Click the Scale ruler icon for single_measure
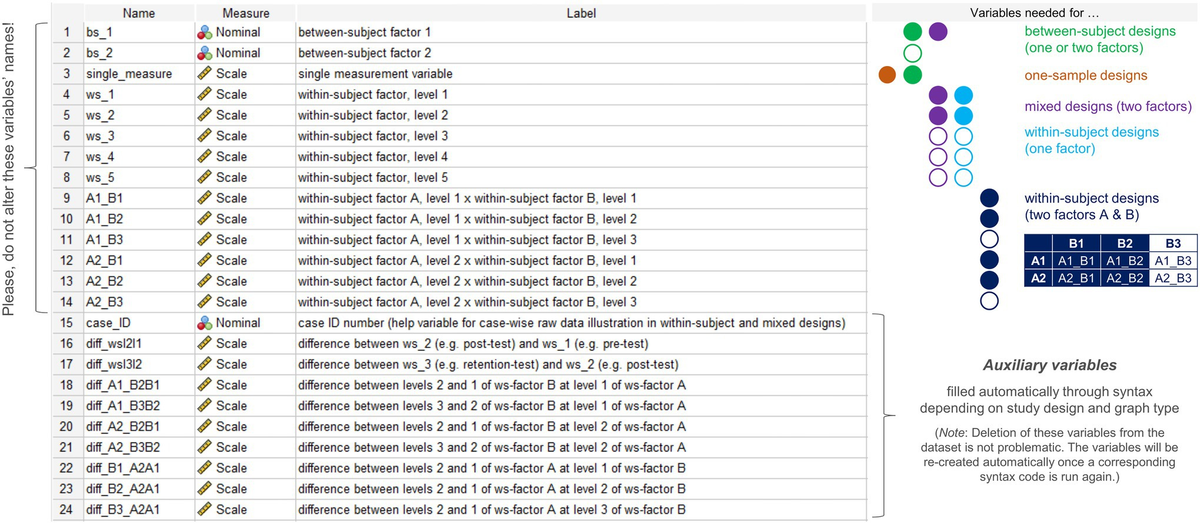This screenshot has width=1200, height=524. coord(204,74)
